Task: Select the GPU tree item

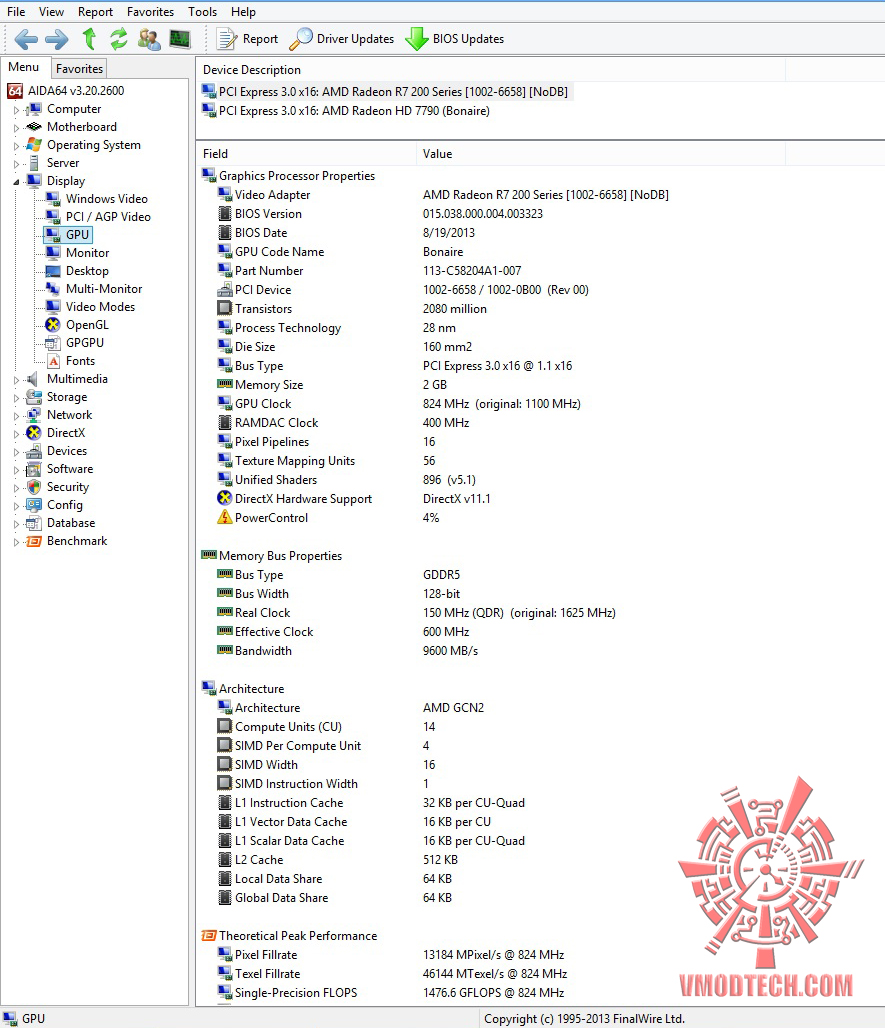Action: pos(68,235)
